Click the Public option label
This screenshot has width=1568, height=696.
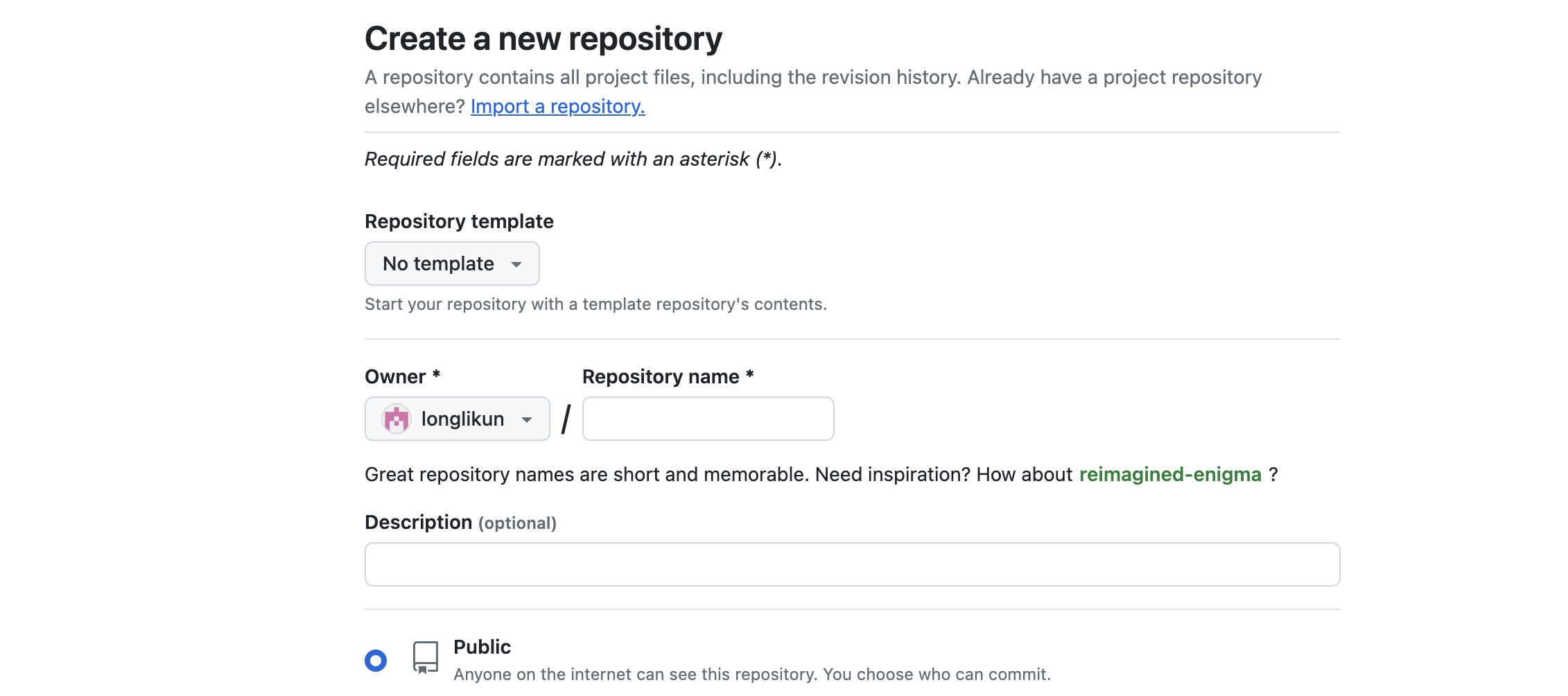(x=482, y=647)
